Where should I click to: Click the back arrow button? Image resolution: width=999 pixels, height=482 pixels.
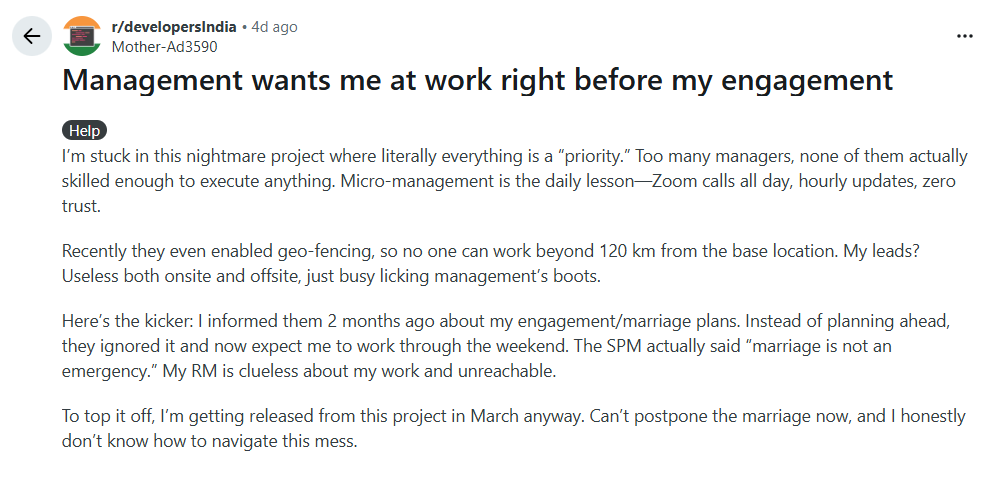(32, 37)
